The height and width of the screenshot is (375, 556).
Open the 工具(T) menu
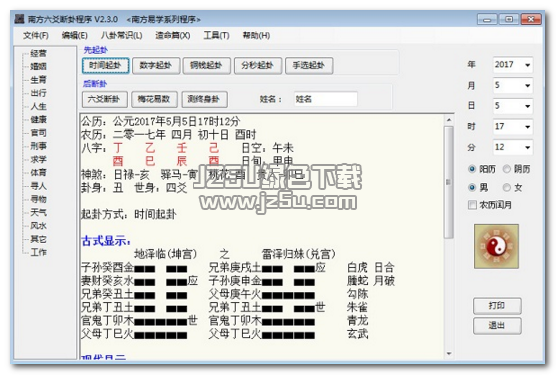(x=216, y=35)
